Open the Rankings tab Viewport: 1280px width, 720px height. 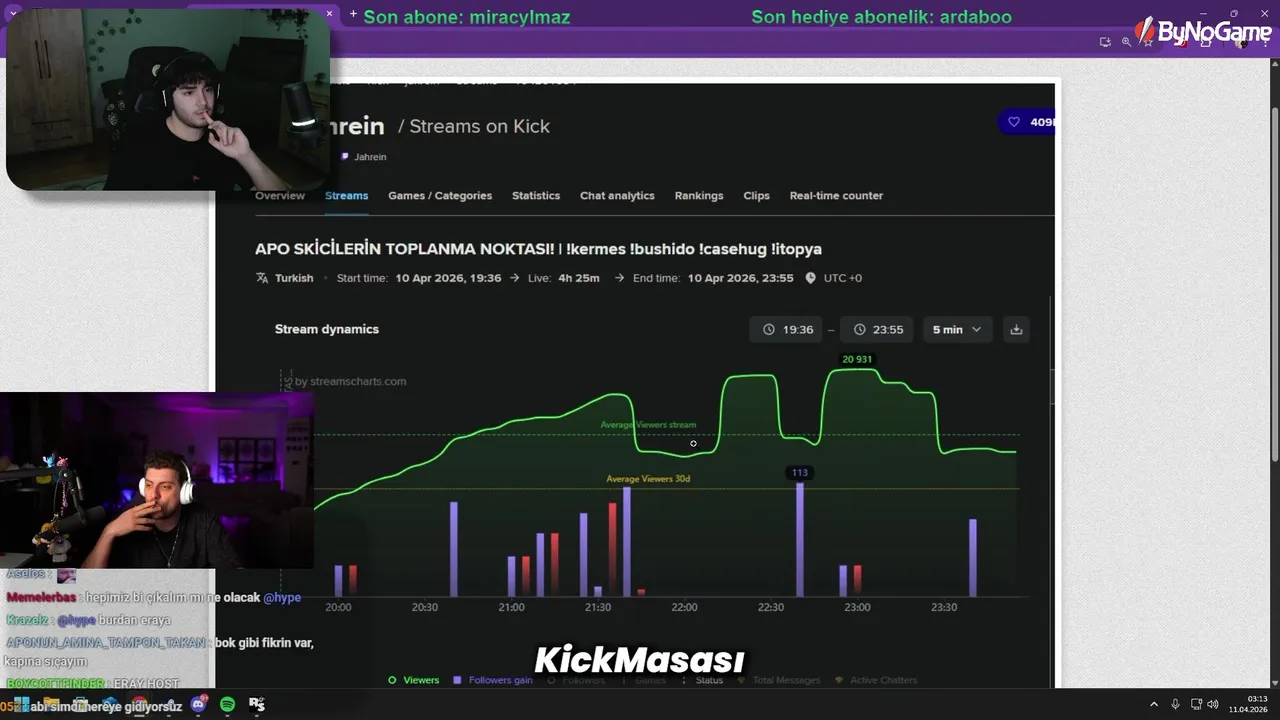click(x=699, y=195)
